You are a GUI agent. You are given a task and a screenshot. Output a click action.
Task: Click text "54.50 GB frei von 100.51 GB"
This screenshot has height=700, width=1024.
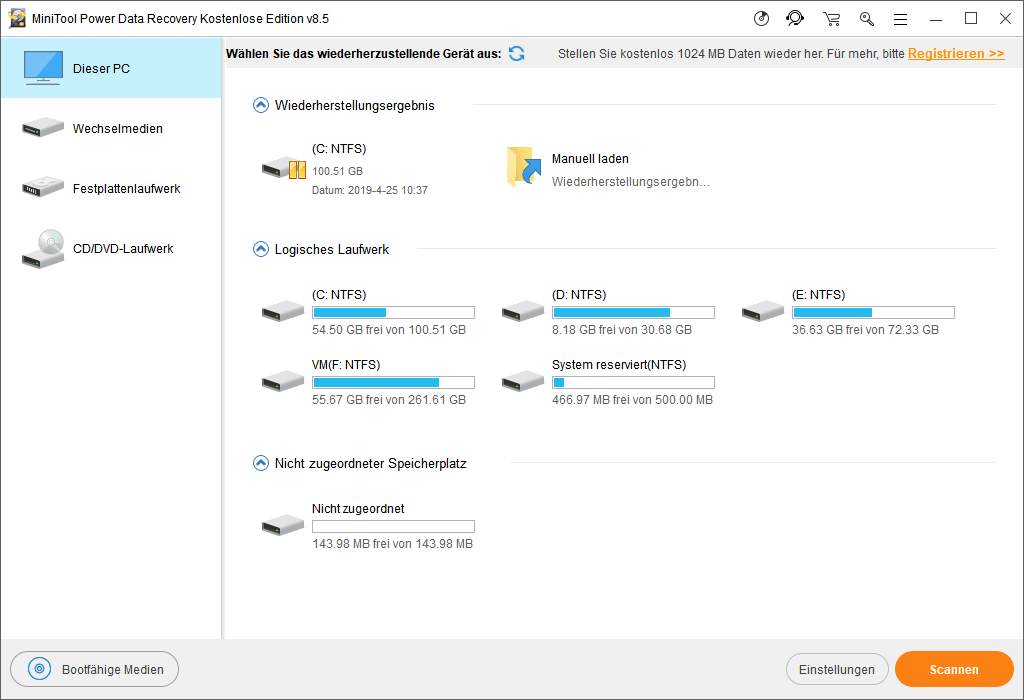[x=389, y=330]
